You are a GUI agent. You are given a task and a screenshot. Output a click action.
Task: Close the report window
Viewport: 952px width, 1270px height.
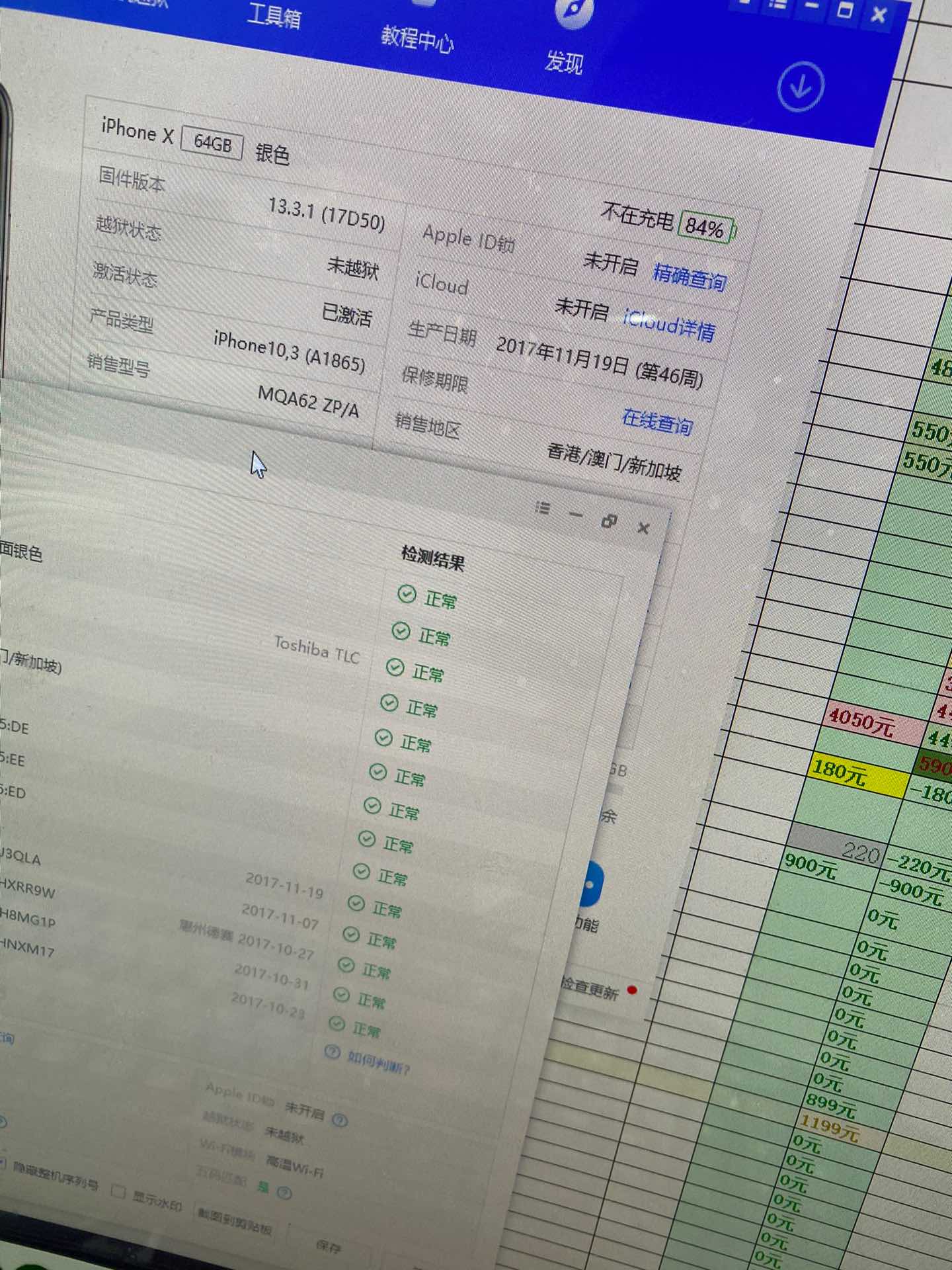(643, 528)
